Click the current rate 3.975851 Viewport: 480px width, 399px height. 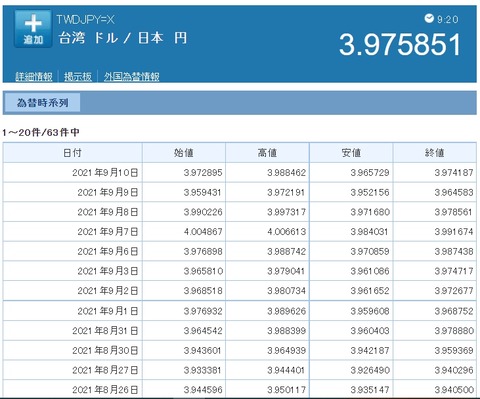[x=400, y=45]
